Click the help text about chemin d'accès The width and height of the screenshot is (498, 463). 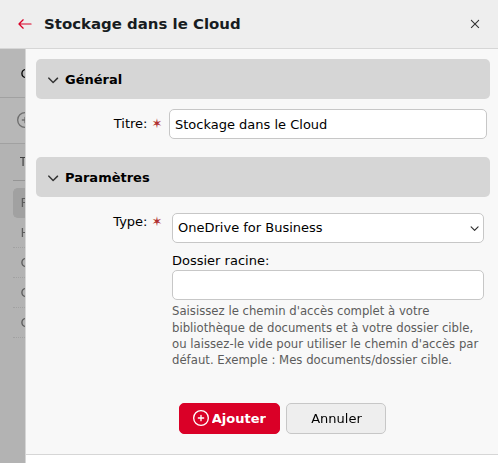coord(325,335)
